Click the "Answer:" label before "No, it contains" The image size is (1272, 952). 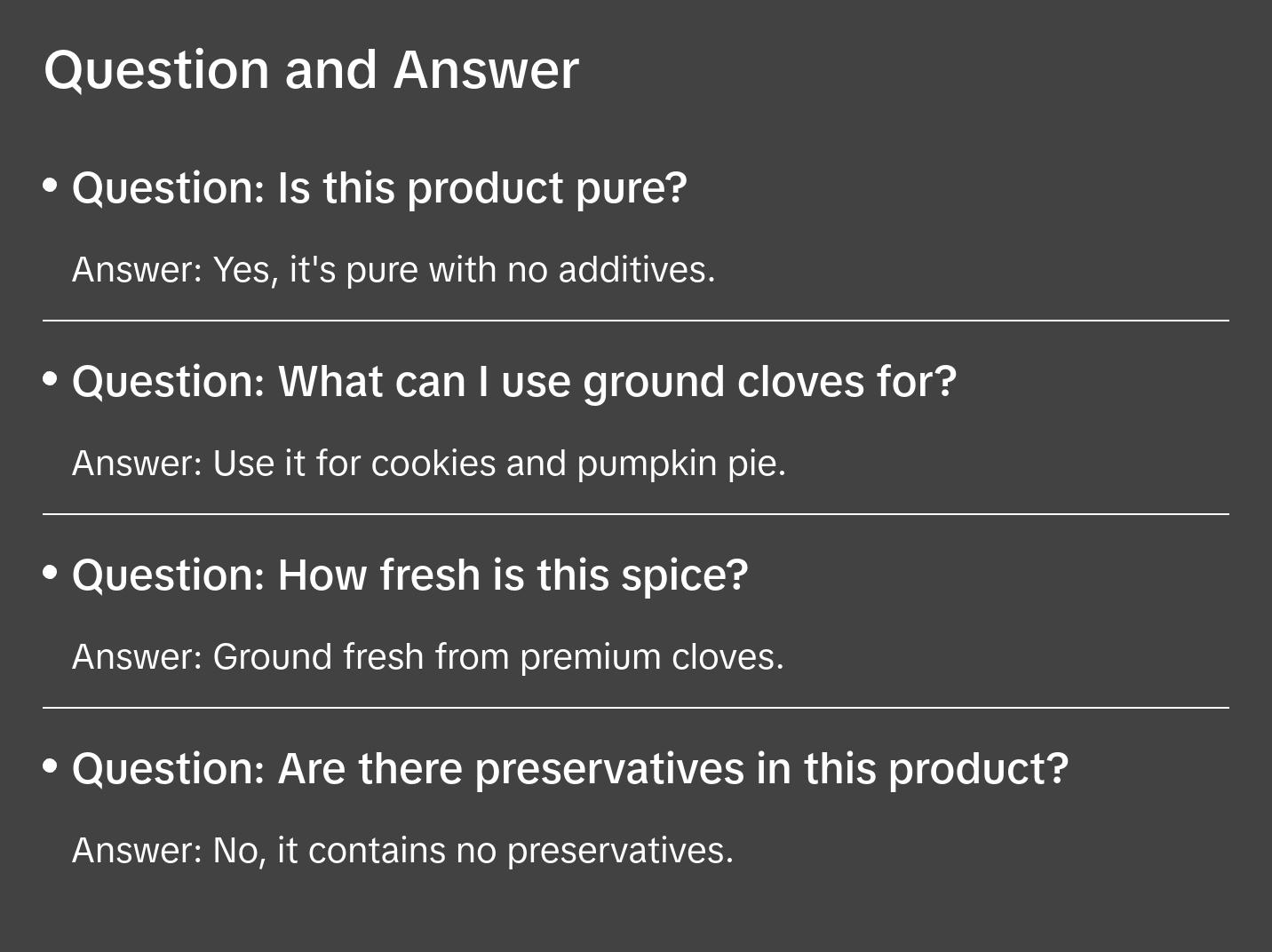[138, 851]
